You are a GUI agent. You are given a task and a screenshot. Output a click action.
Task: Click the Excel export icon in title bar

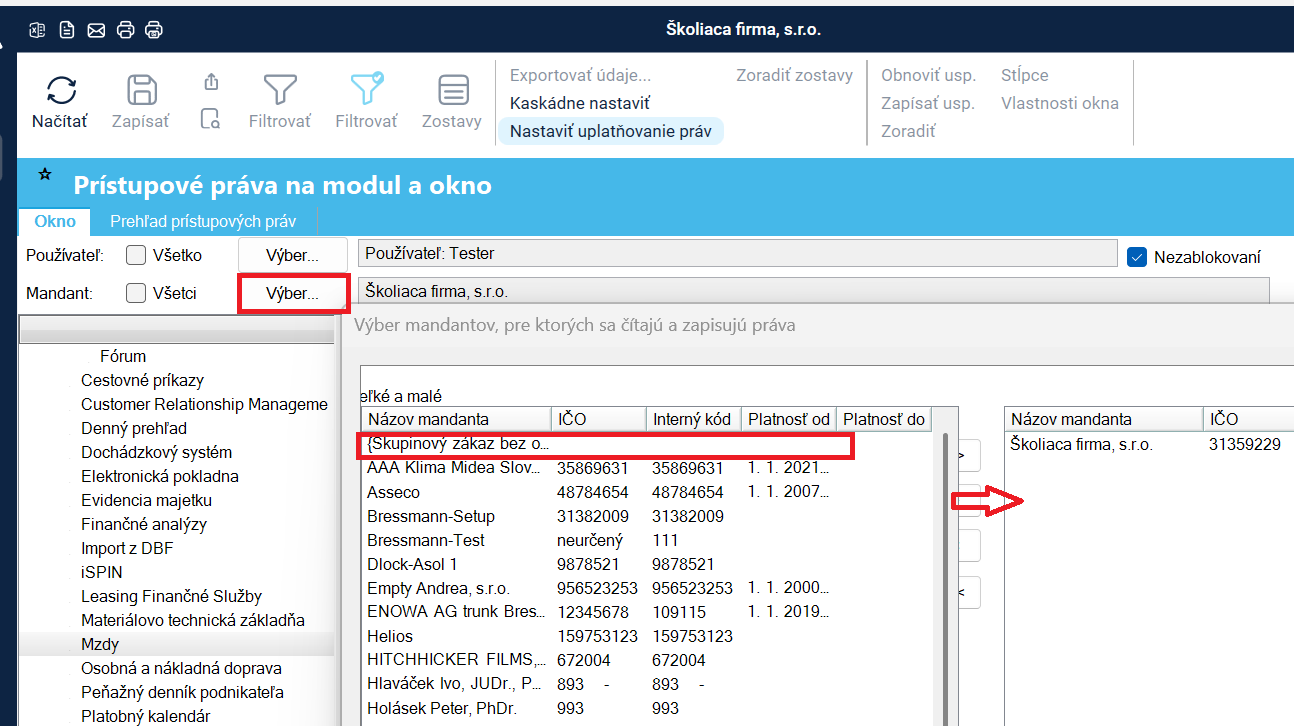tap(37, 30)
